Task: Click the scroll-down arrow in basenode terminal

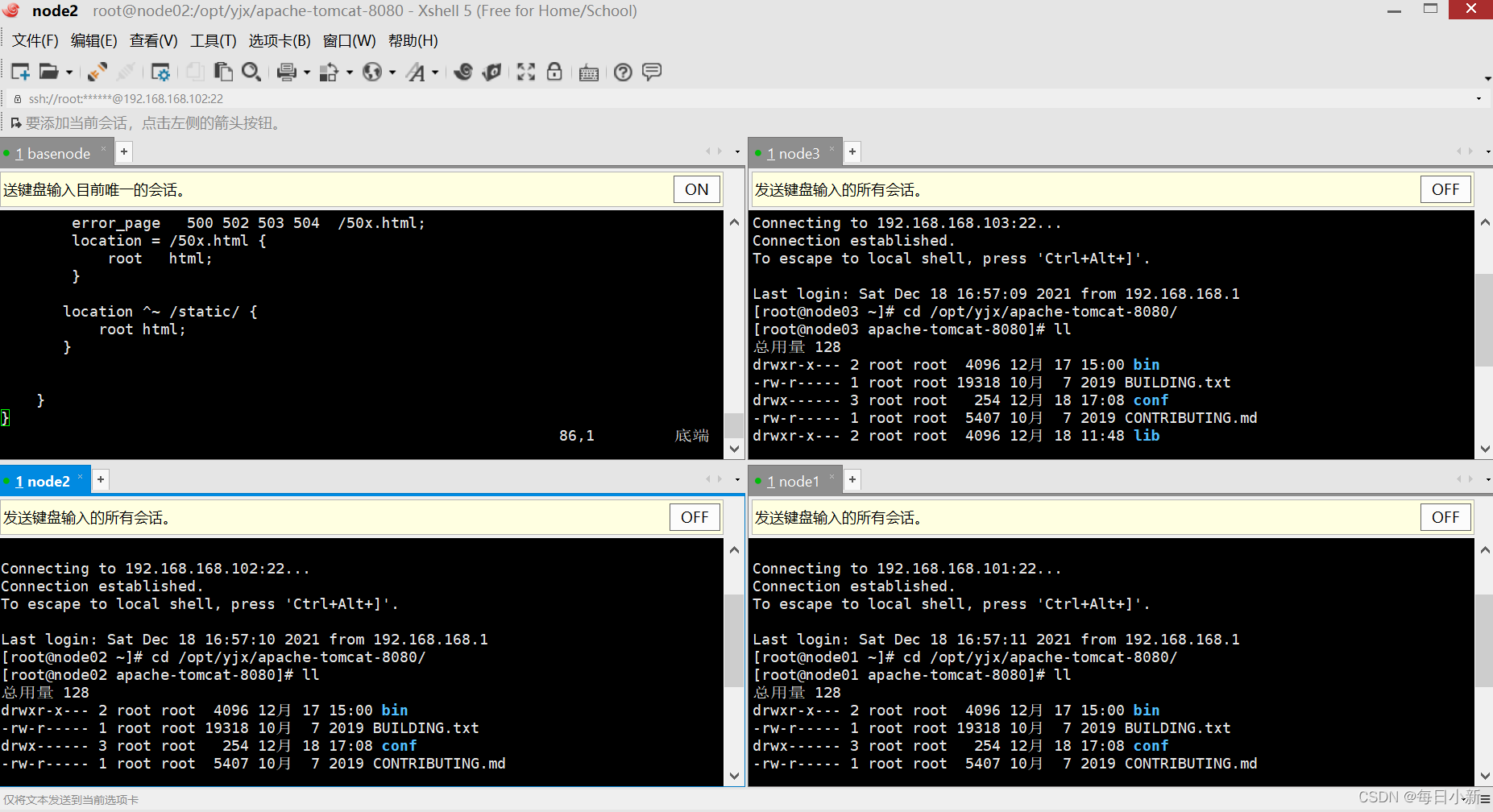Action: coord(734,449)
